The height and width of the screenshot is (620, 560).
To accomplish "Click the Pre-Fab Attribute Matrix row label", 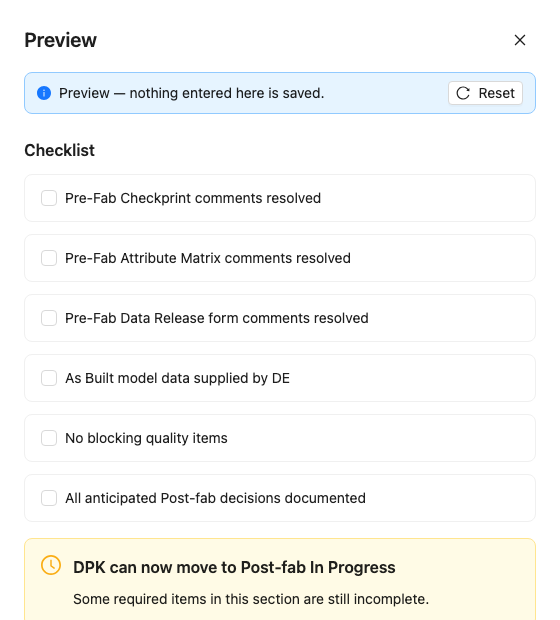I will pos(208,258).
